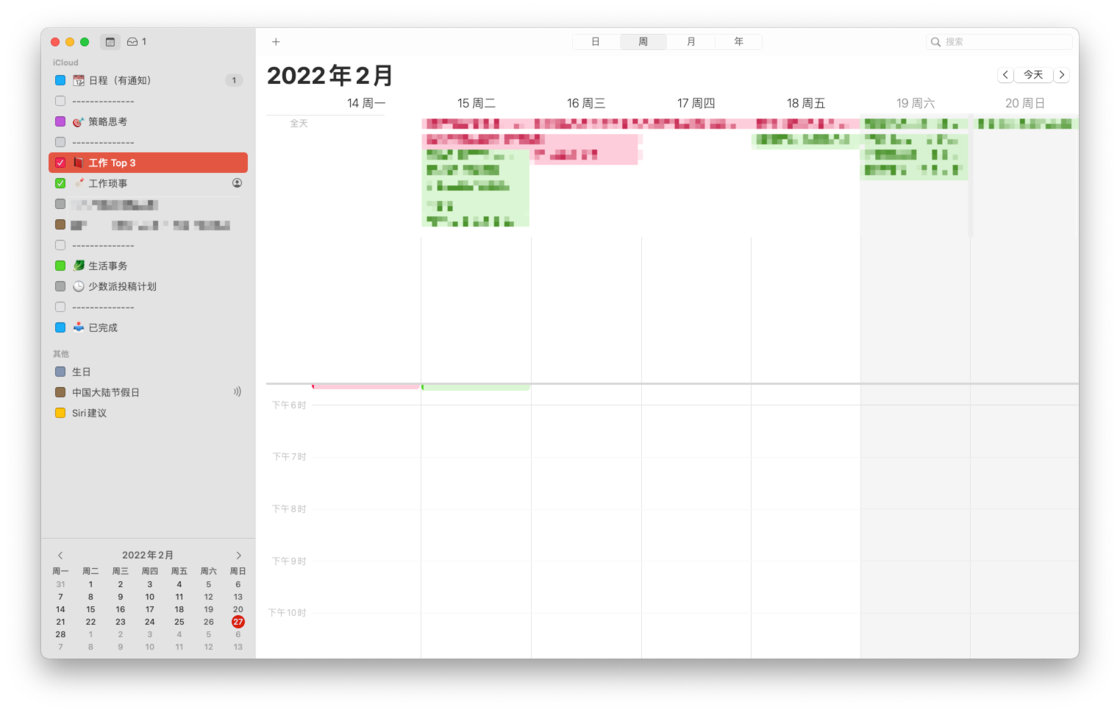Click the 全天 all-day label
Screen dimensions: 1120x713
[x=299, y=124]
